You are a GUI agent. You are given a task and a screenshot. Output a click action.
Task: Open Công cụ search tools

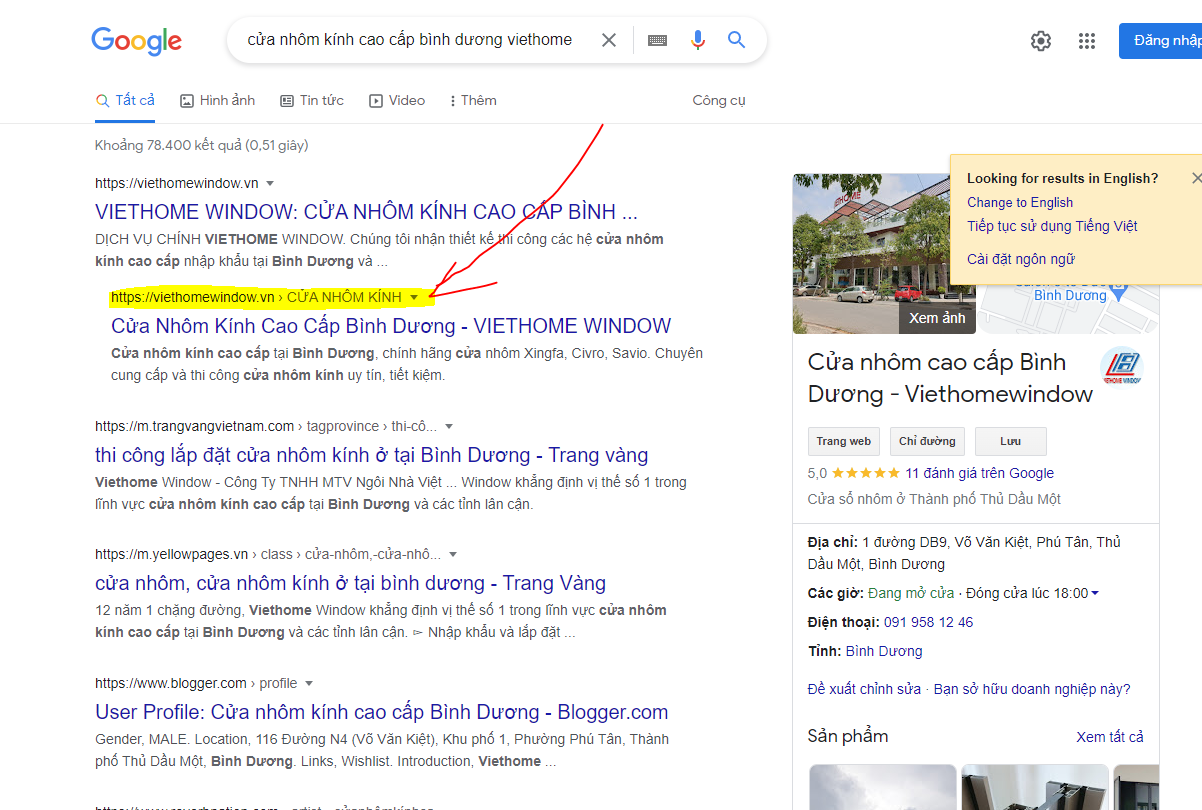[x=719, y=100]
